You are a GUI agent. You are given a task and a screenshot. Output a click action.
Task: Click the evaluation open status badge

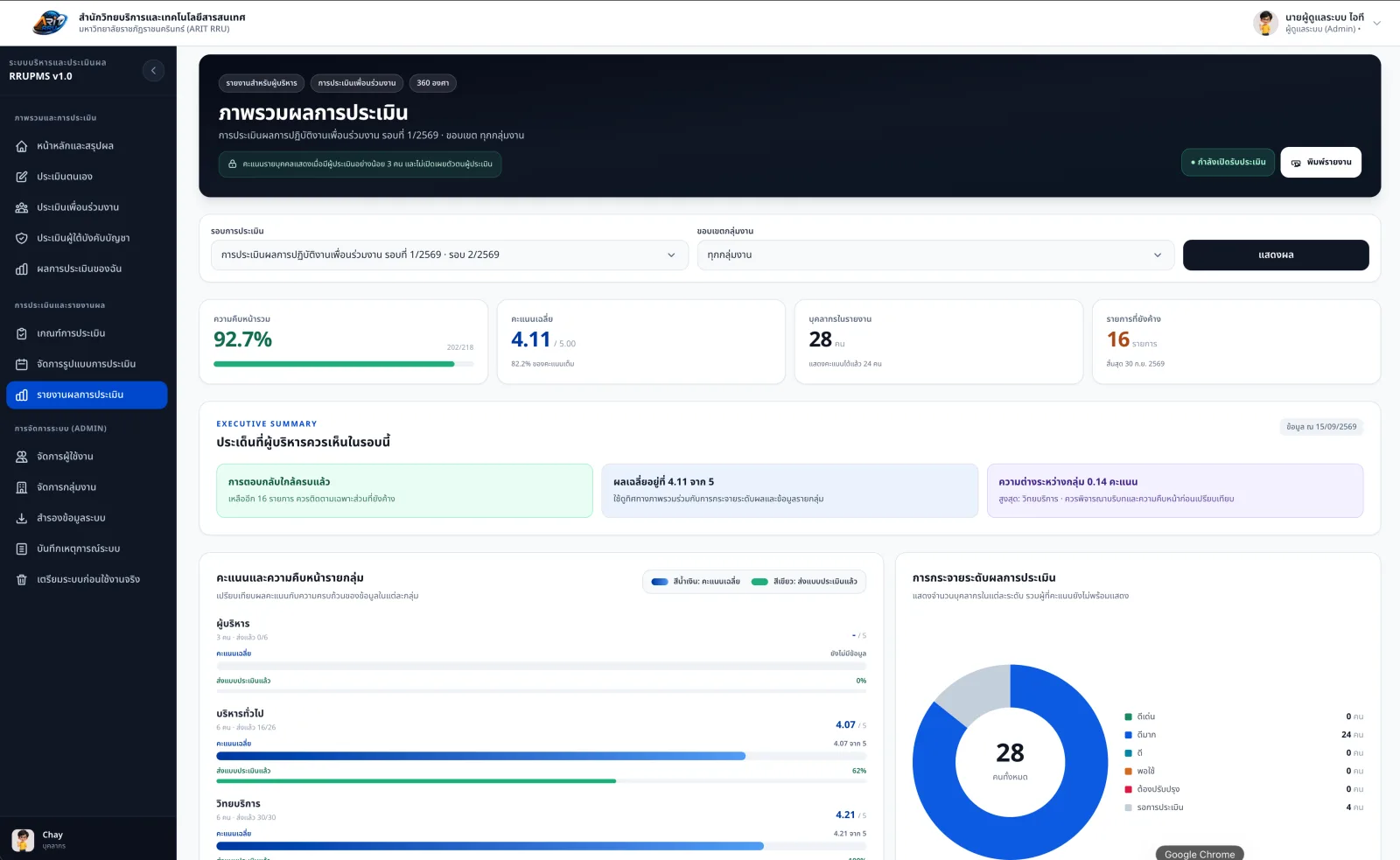pos(1228,162)
